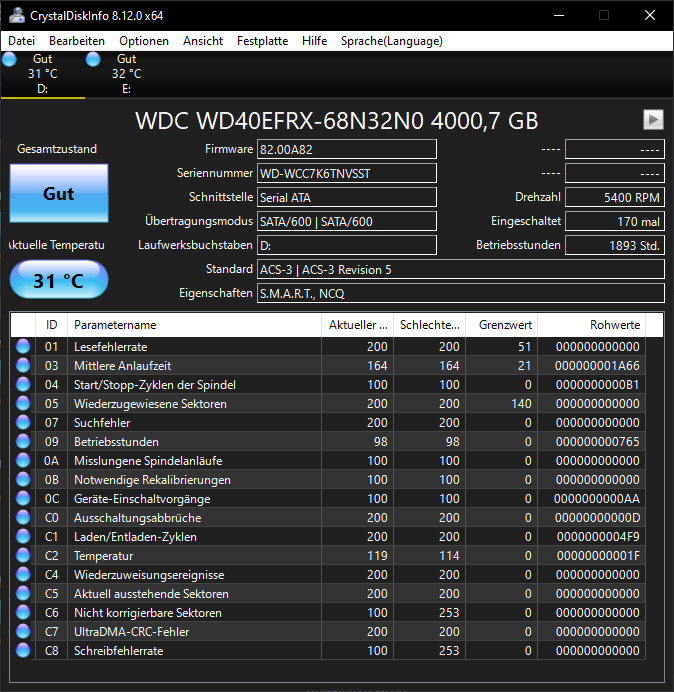This screenshot has width=674, height=692.
Task: Click the Standard ACS-3 field
Action: pos(461,269)
